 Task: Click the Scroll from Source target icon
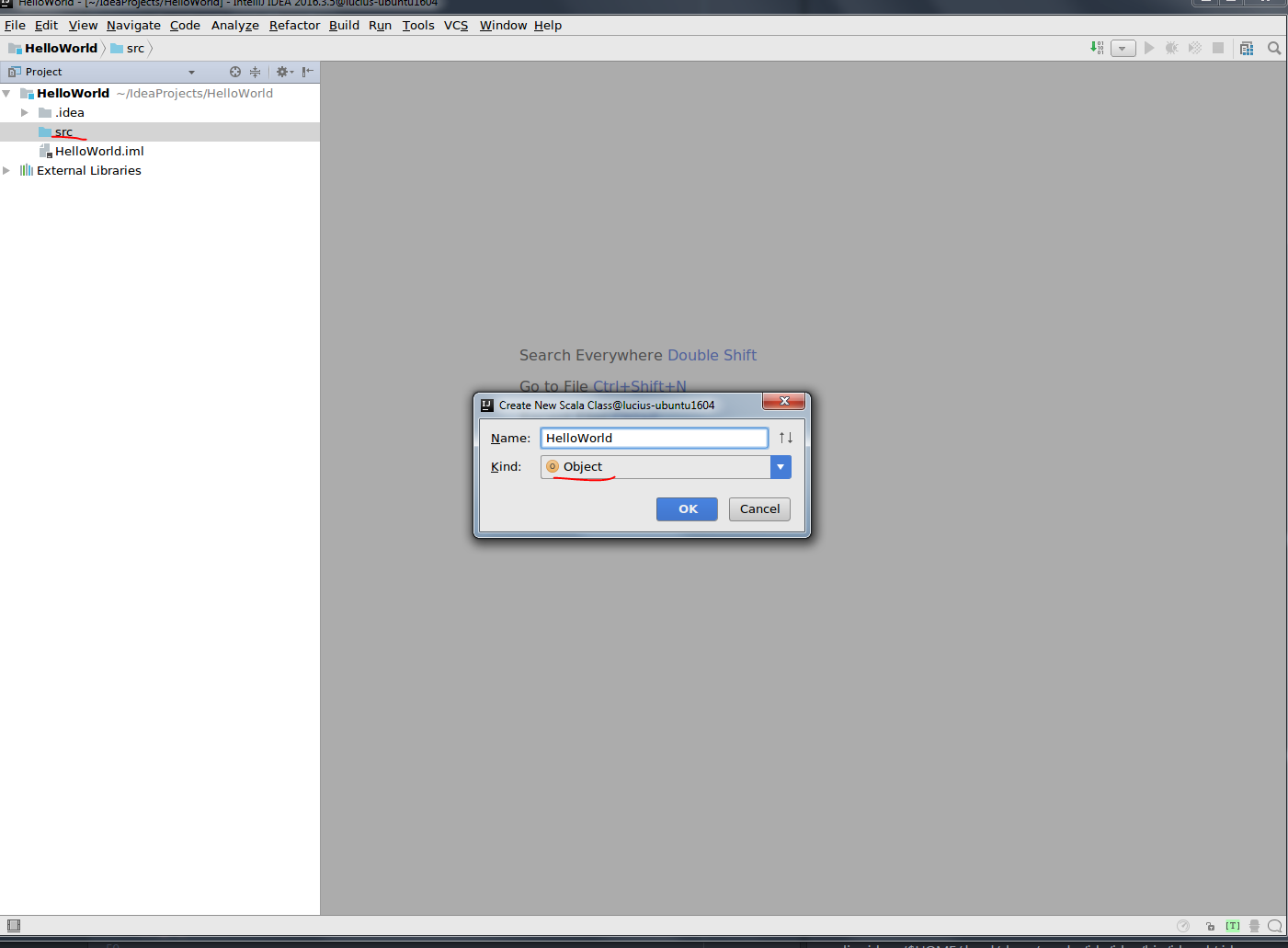coord(235,72)
